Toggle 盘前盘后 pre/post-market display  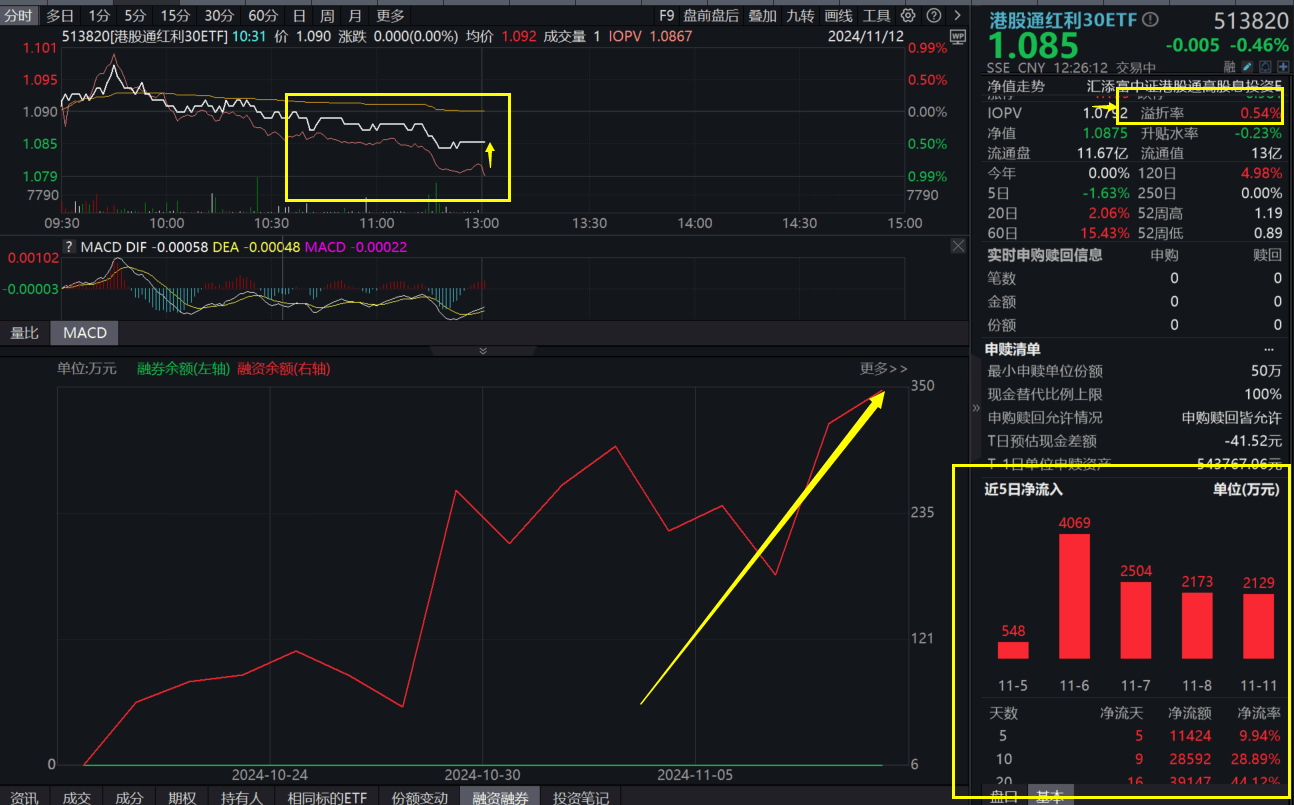(x=712, y=15)
